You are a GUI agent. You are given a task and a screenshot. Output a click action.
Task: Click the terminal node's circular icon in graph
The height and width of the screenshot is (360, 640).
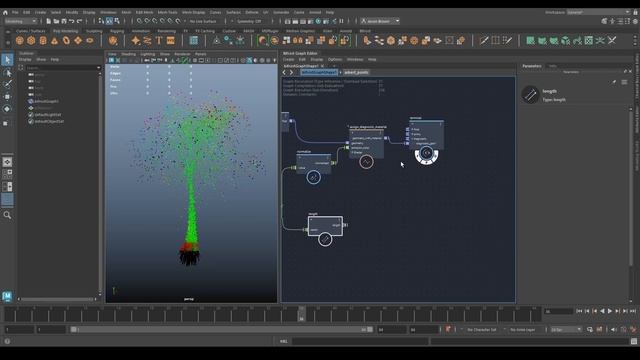click(427, 153)
